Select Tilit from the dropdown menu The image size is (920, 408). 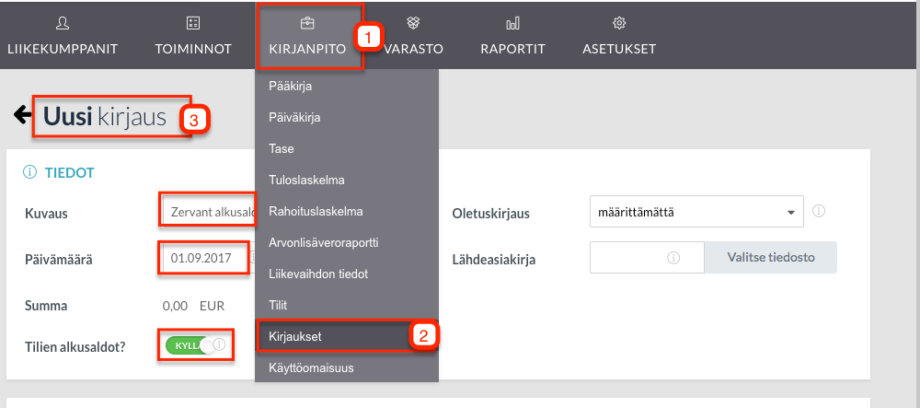pyautogui.click(x=347, y=305)
